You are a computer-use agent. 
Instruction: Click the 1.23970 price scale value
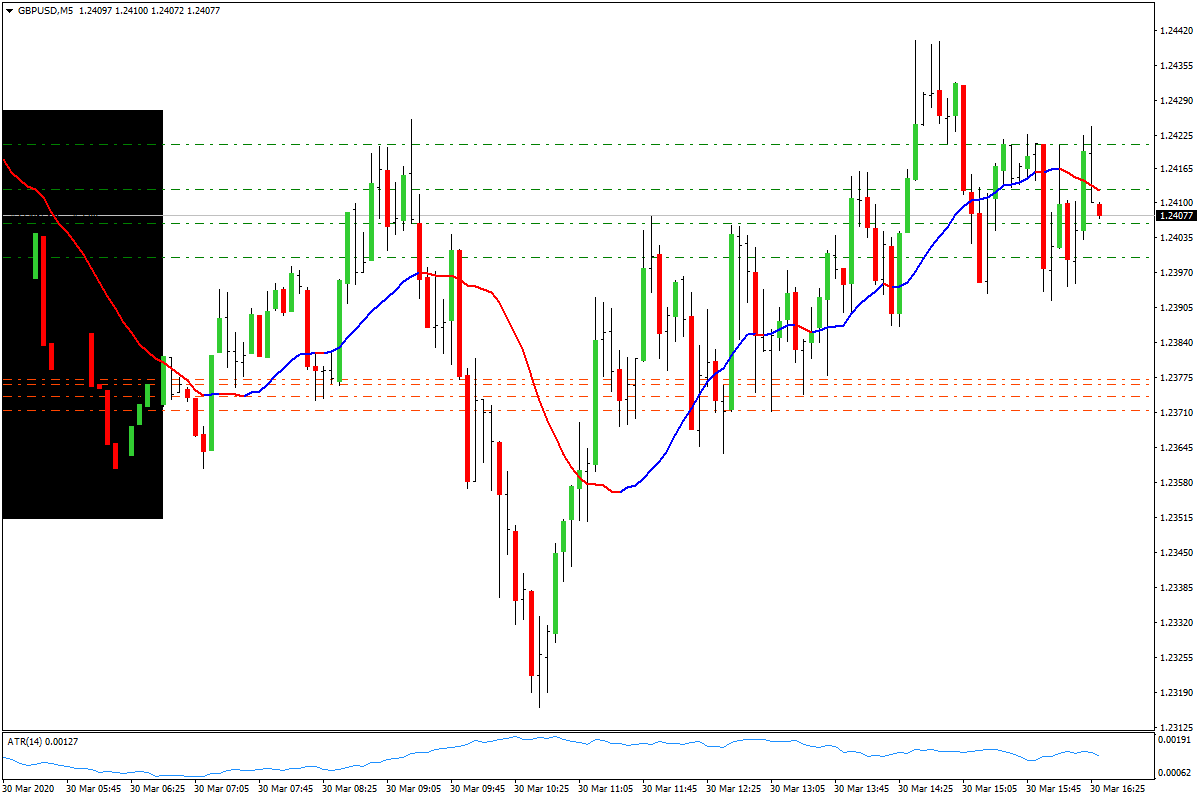1178,274
